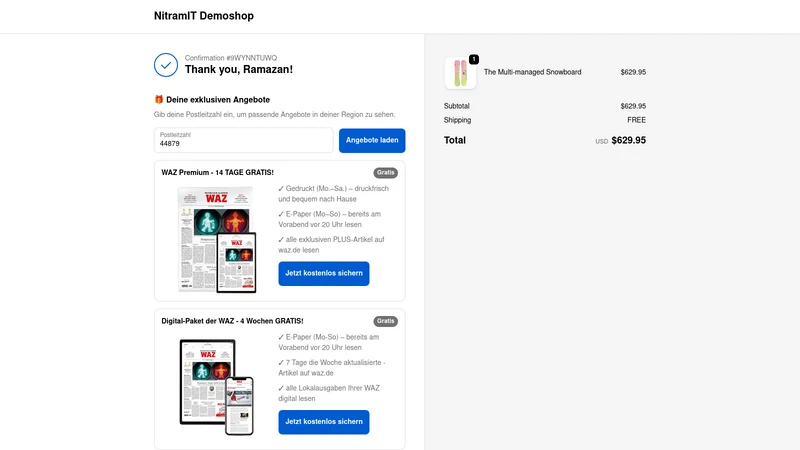This screenshot has height=450, width=800.
Task: Select 'Digital-Paket der WAZ - 4 Wochen GRATIS!' title
Action: pos(232,321)
